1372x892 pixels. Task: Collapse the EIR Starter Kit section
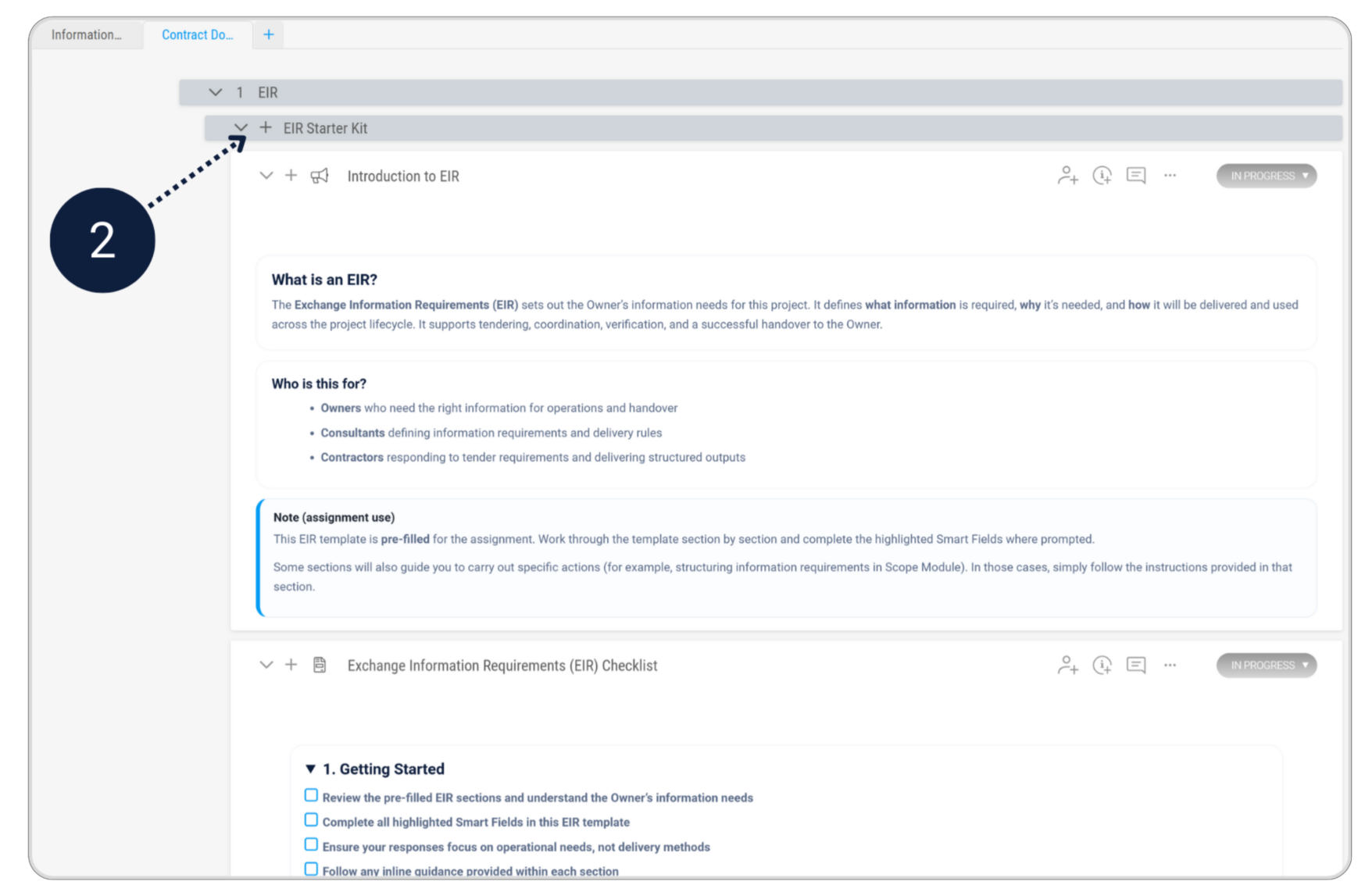click(x=241, y=127)
